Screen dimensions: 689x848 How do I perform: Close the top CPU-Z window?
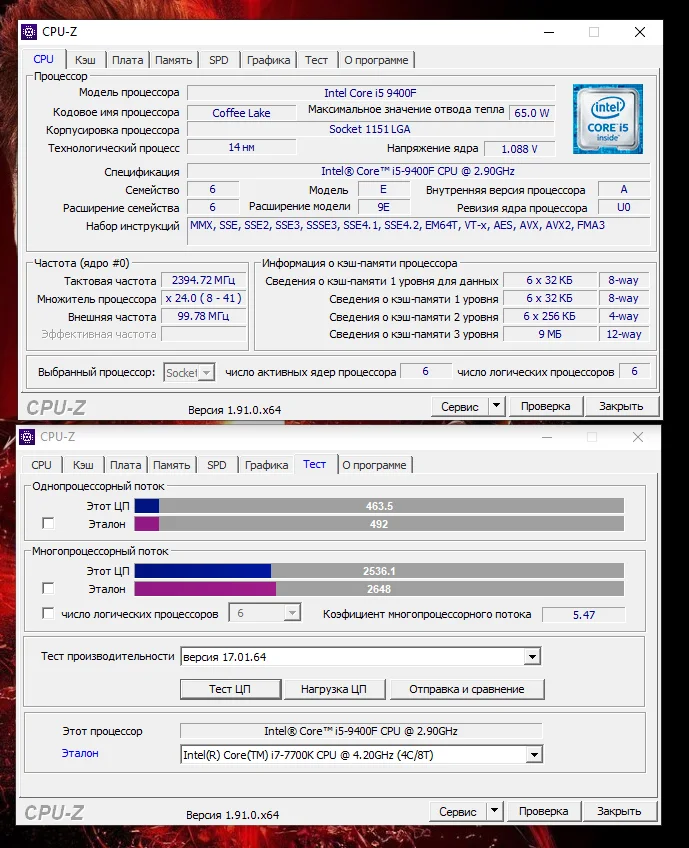tap(640, 32)
